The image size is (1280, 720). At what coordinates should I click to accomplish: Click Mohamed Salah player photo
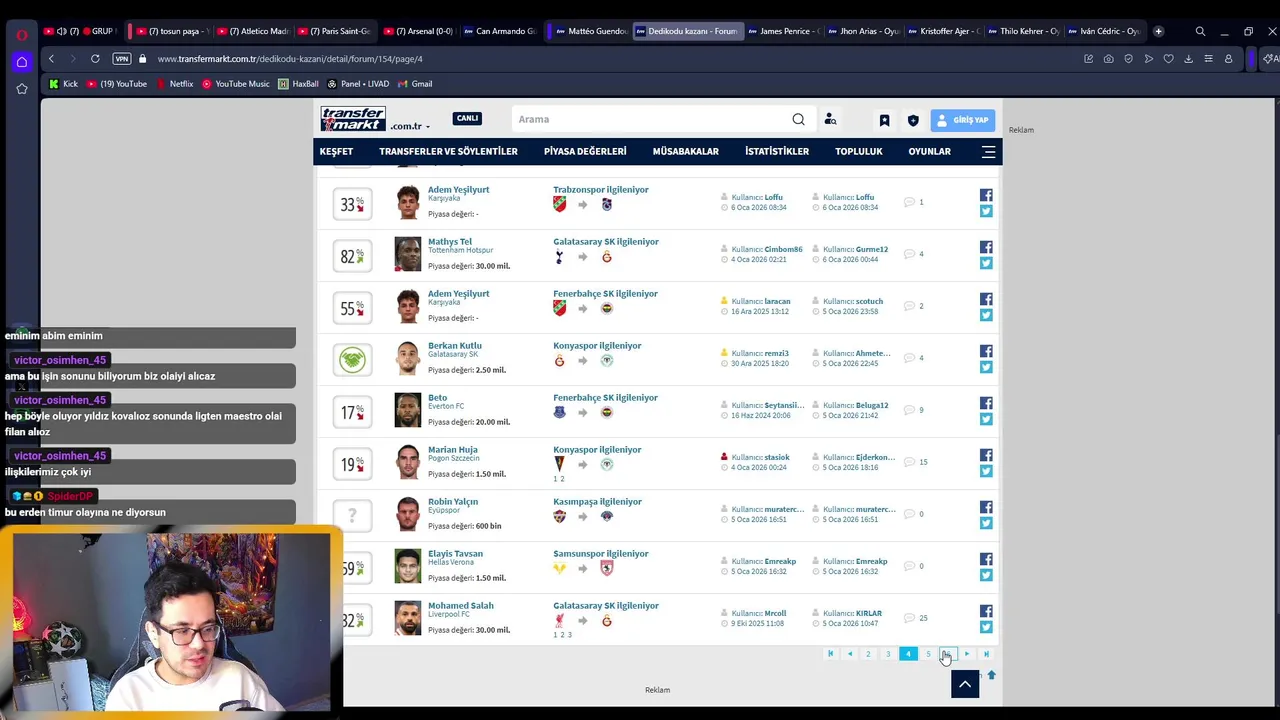coord(408,618)
